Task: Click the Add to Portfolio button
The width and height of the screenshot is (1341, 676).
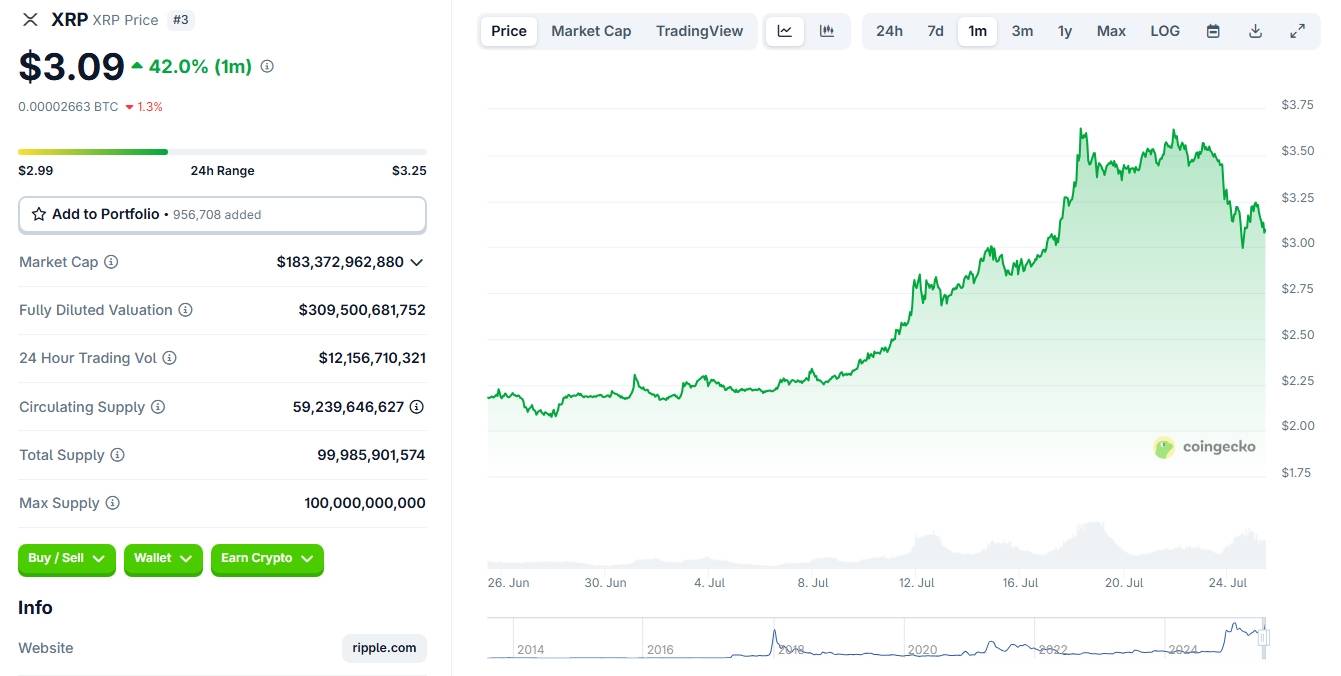Action: pos(222,214)
